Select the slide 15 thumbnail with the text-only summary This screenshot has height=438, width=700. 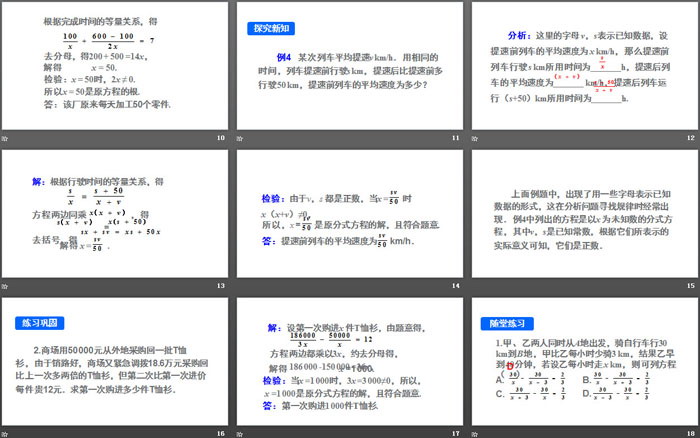[583, 212]
